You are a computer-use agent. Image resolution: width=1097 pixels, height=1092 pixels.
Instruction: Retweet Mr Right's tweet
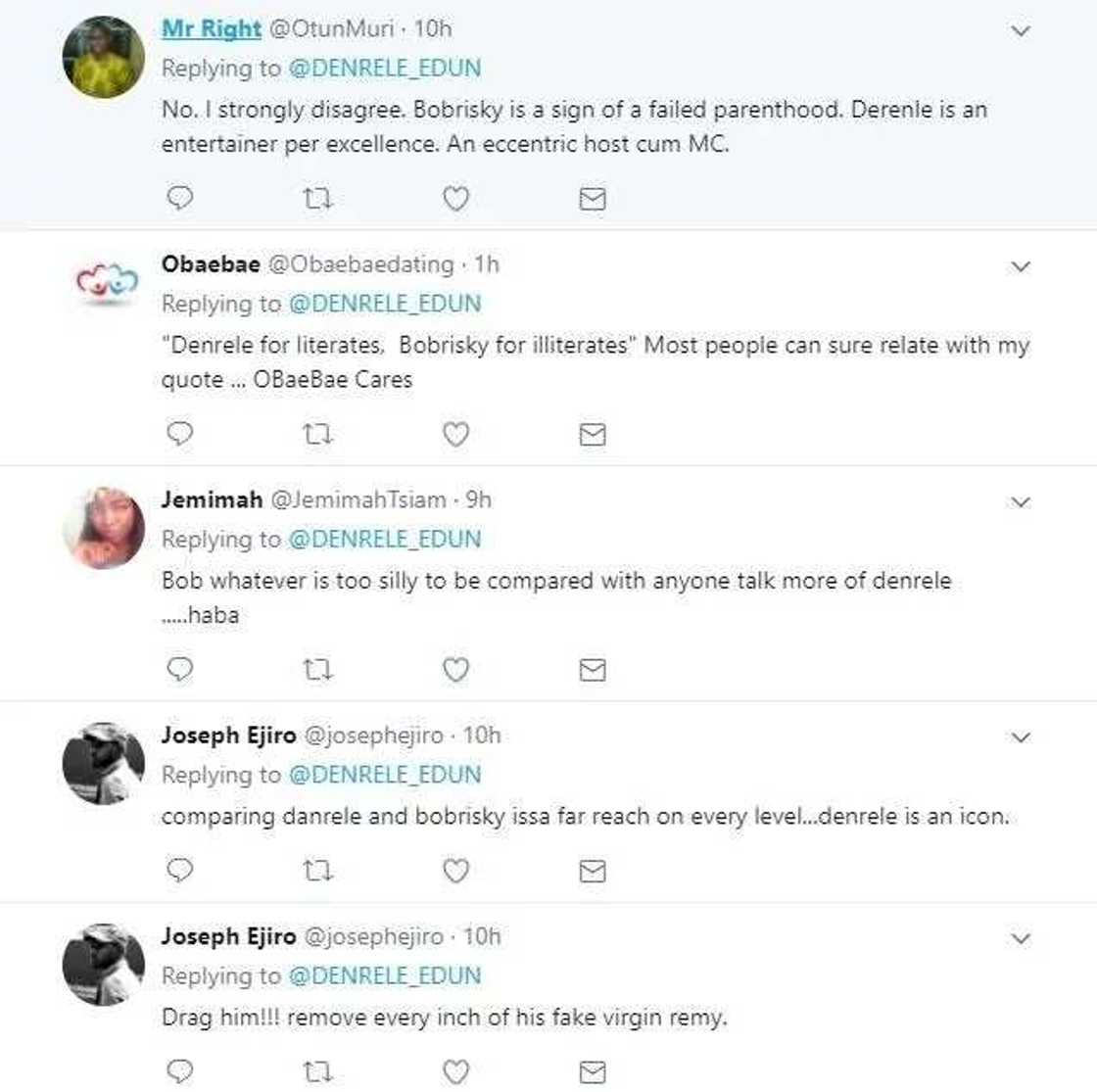[317, 199]
